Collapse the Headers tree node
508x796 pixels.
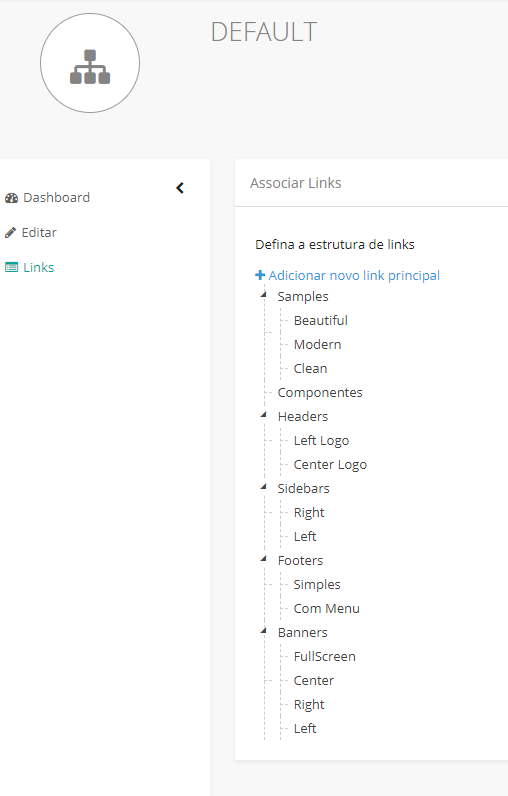(x=263, y=415)
